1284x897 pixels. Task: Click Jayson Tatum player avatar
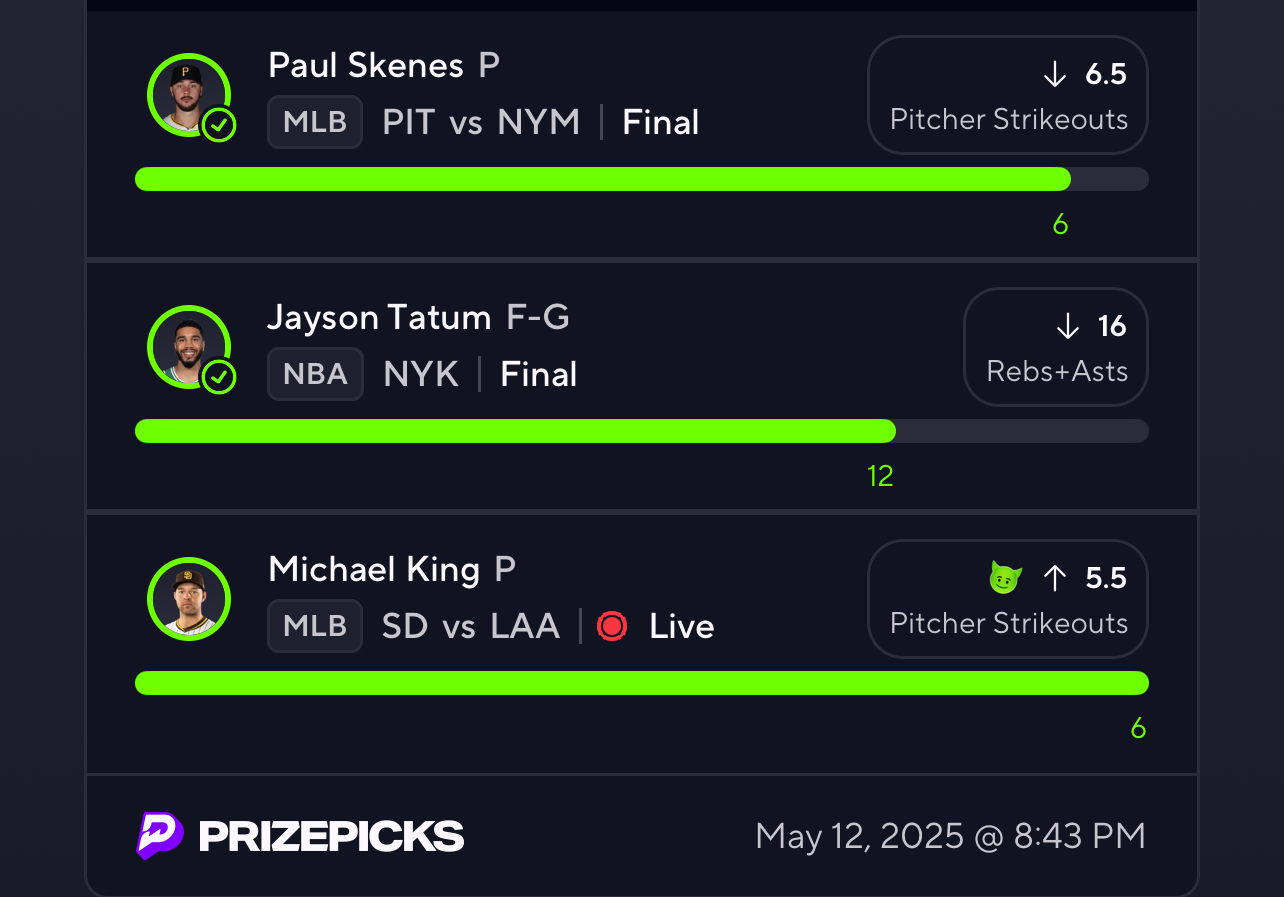(189, 347)
